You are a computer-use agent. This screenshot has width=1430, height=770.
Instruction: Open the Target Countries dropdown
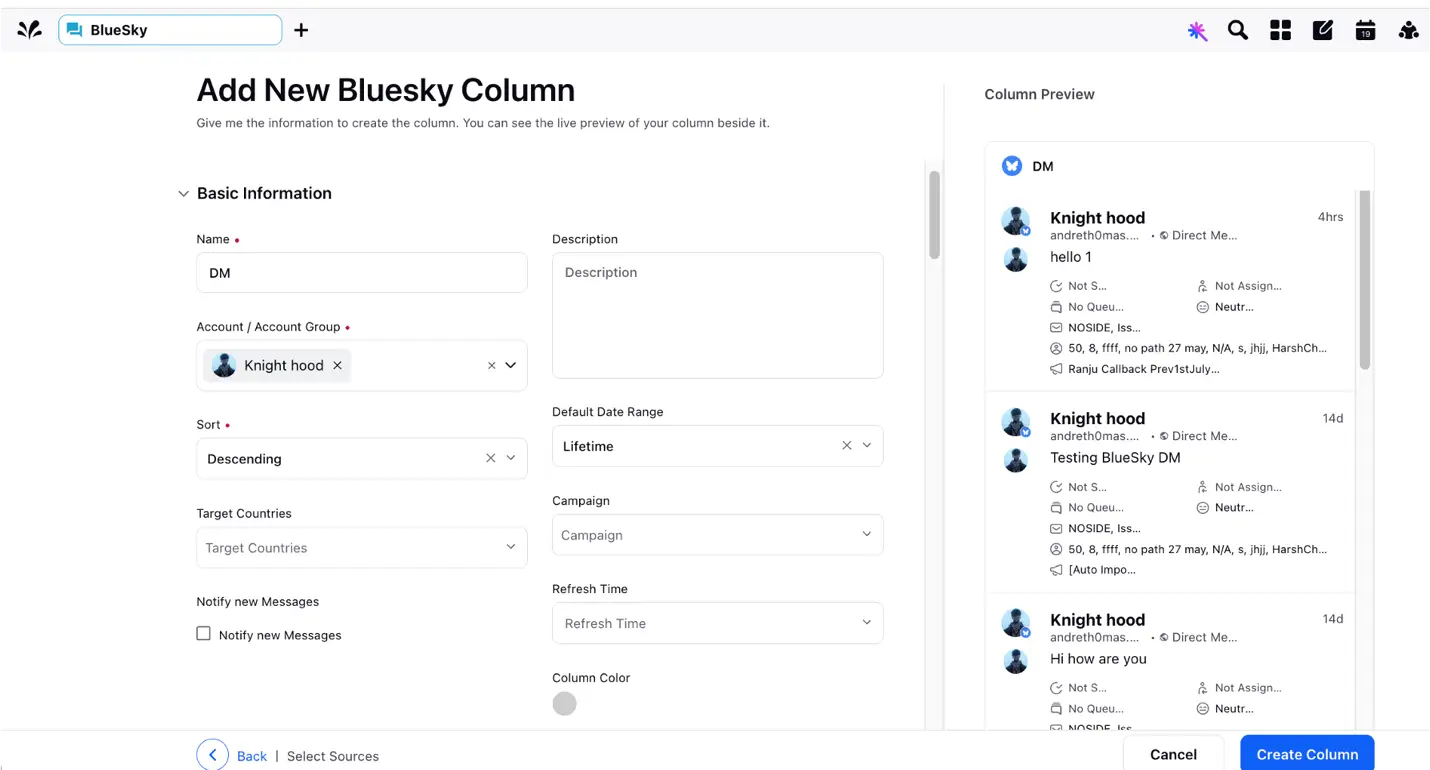(x=362, y=548)
